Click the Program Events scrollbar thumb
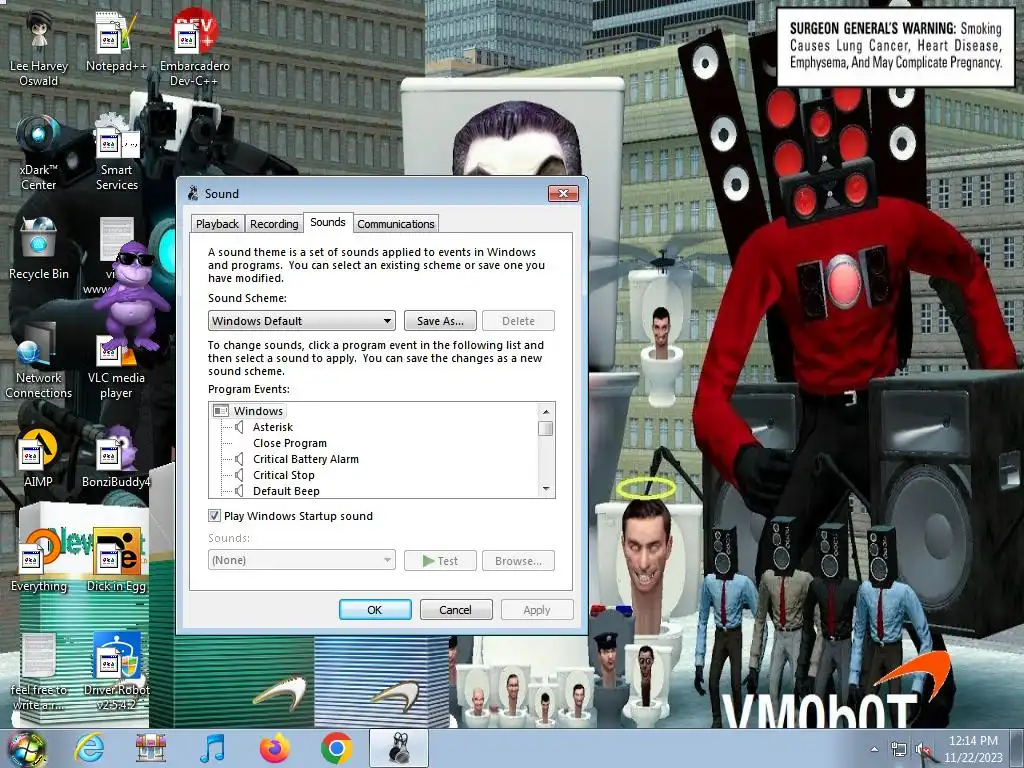The image size is (1024, 768). [545, 428]
